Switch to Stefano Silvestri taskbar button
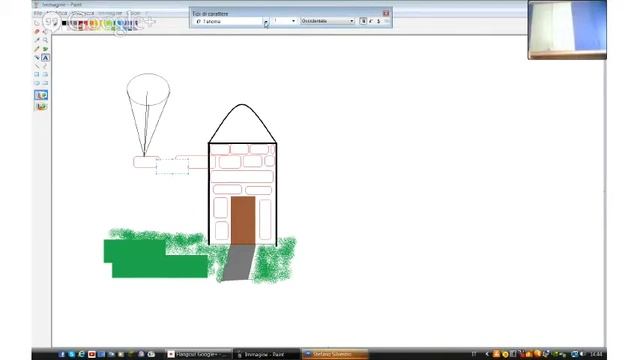 pyautogui.click(x=335, y=354)
